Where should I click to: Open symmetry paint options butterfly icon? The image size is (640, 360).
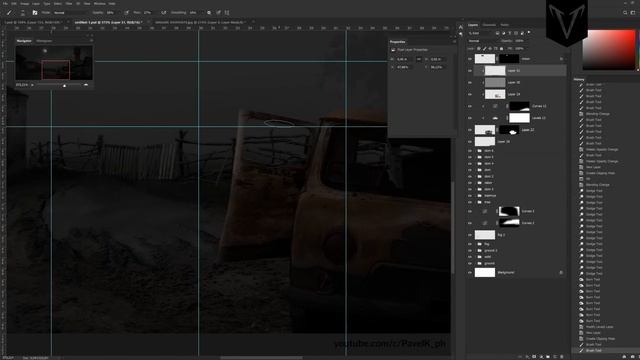[227, 13]
